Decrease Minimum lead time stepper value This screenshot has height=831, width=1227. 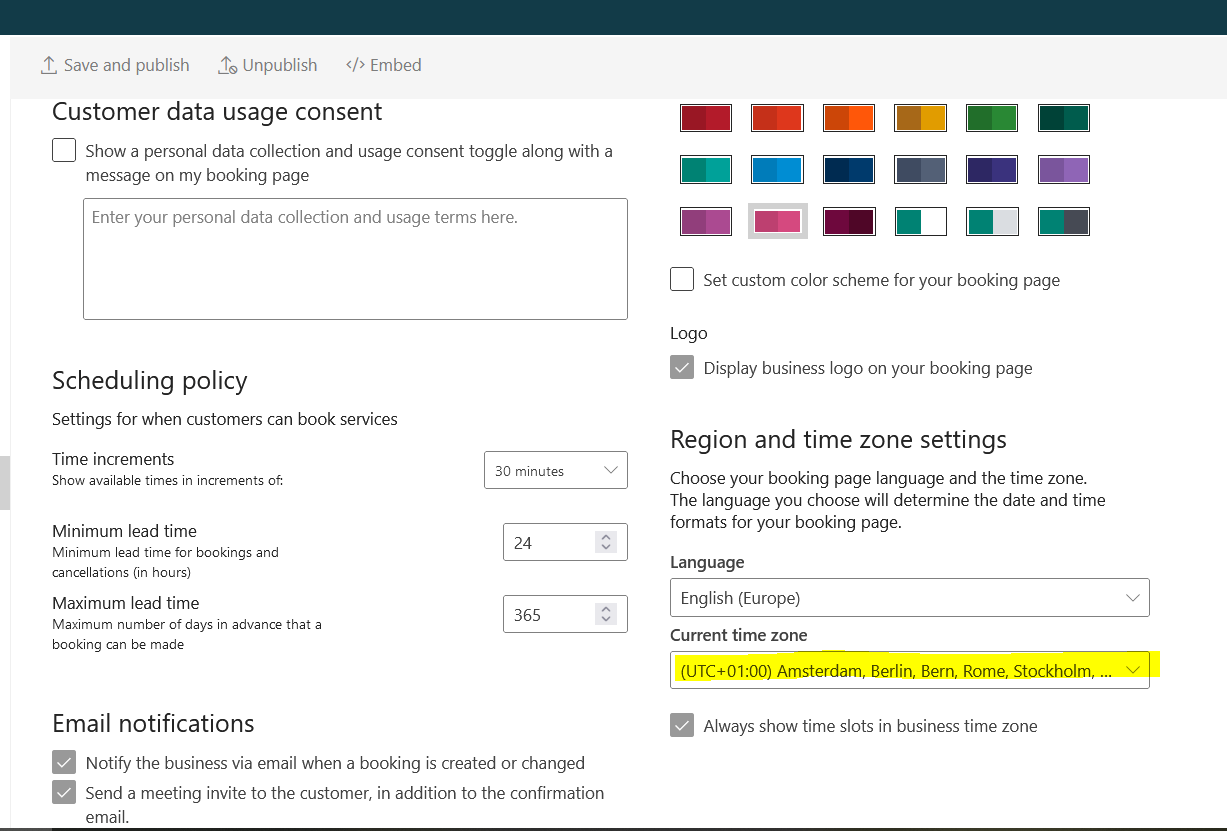605,548
